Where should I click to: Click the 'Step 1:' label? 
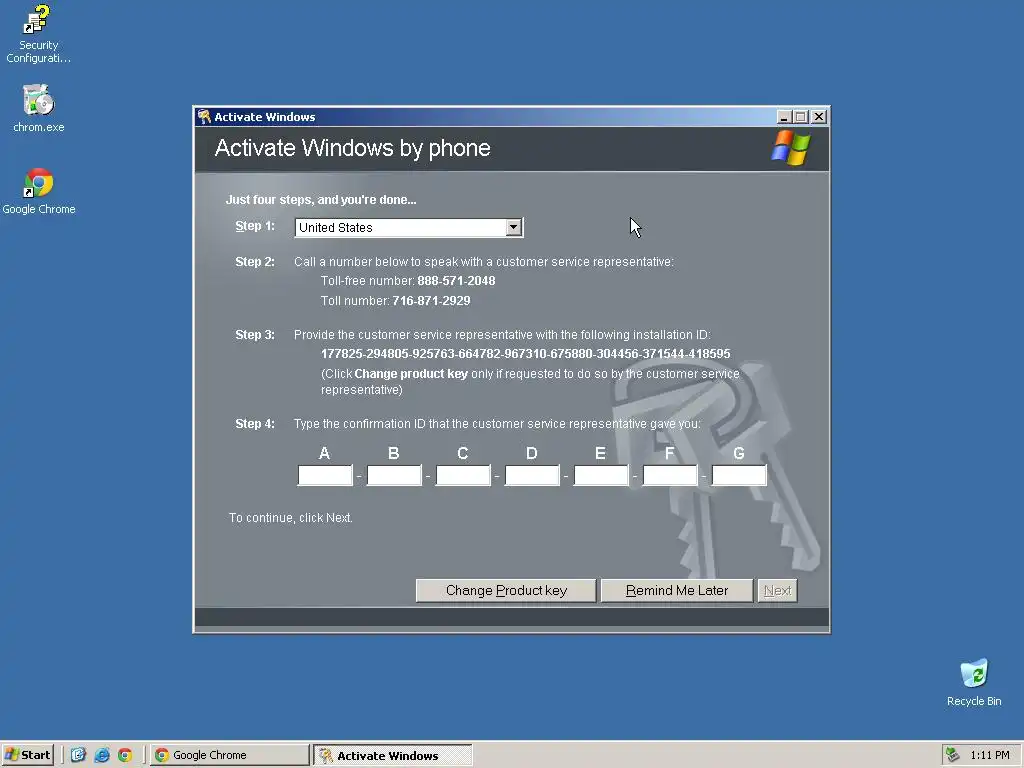[255, 226]
